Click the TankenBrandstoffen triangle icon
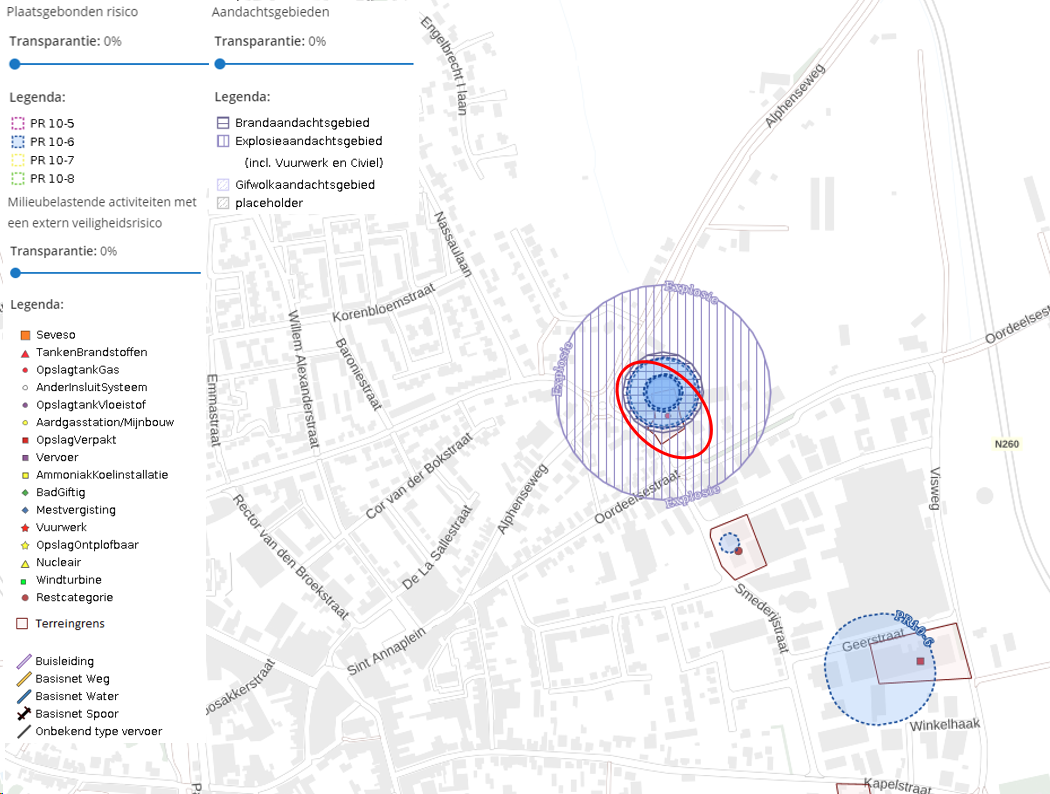1050x794 pixels. pyautogui.click(x=25, y=353)
